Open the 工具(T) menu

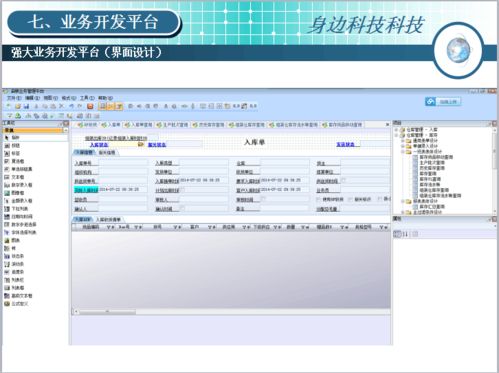(x=87, y=98)
